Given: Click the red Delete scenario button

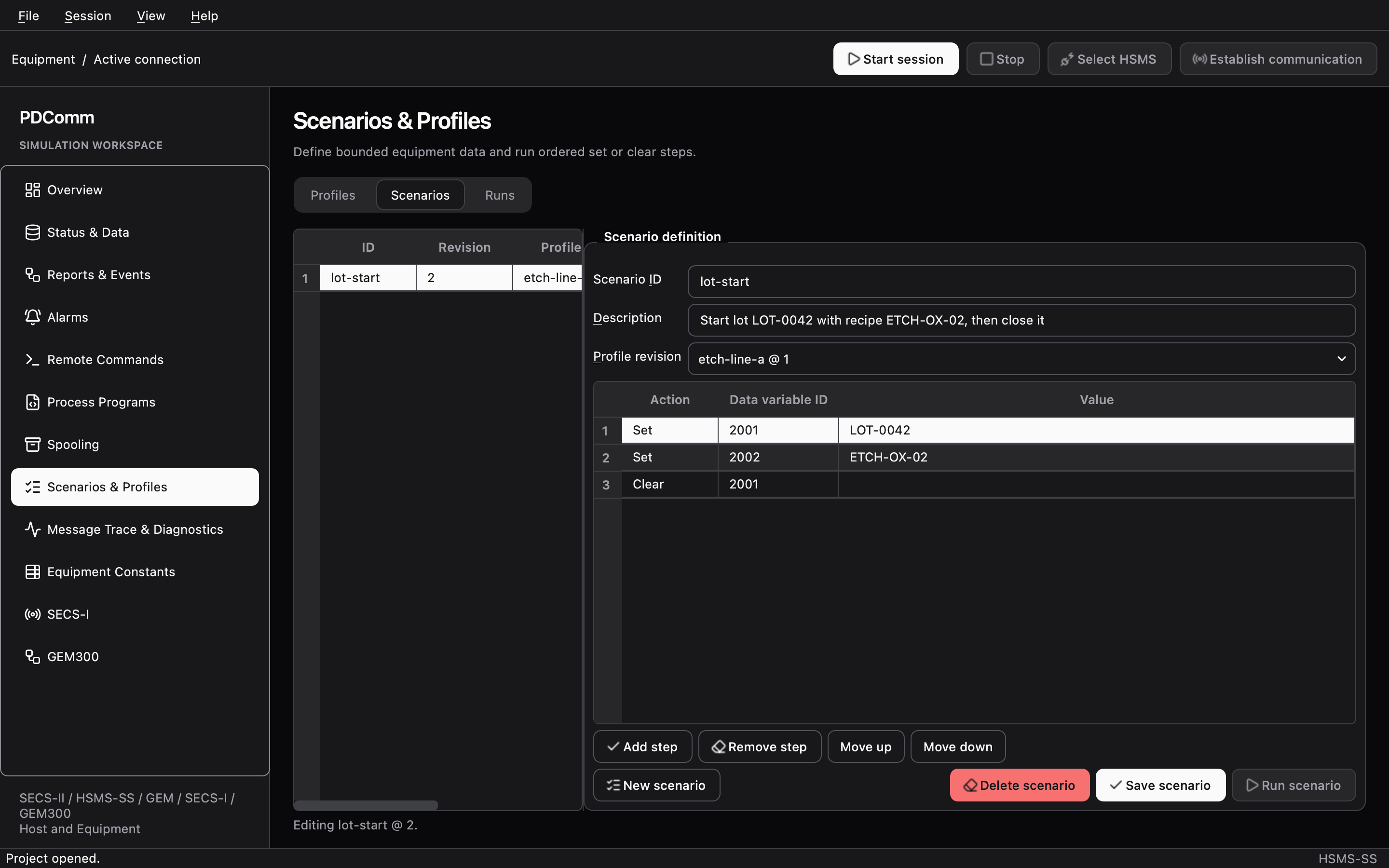Looking at the screenshot, I should [1020, 785].
